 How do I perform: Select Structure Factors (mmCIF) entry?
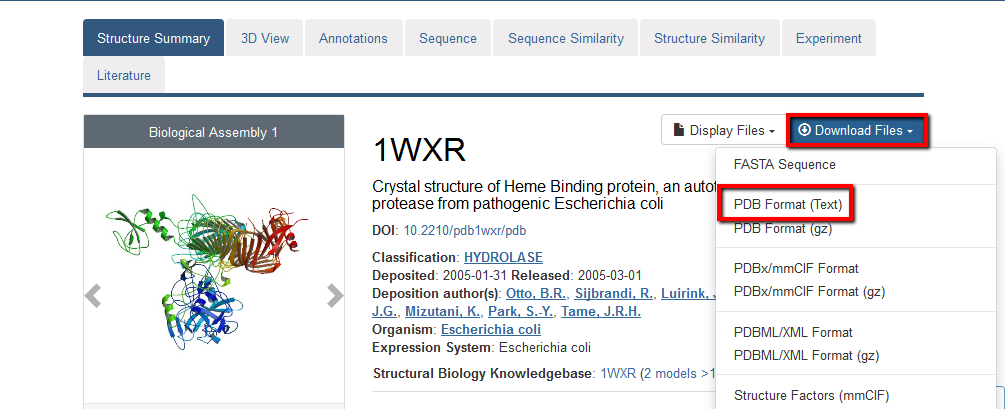[811, 395]
